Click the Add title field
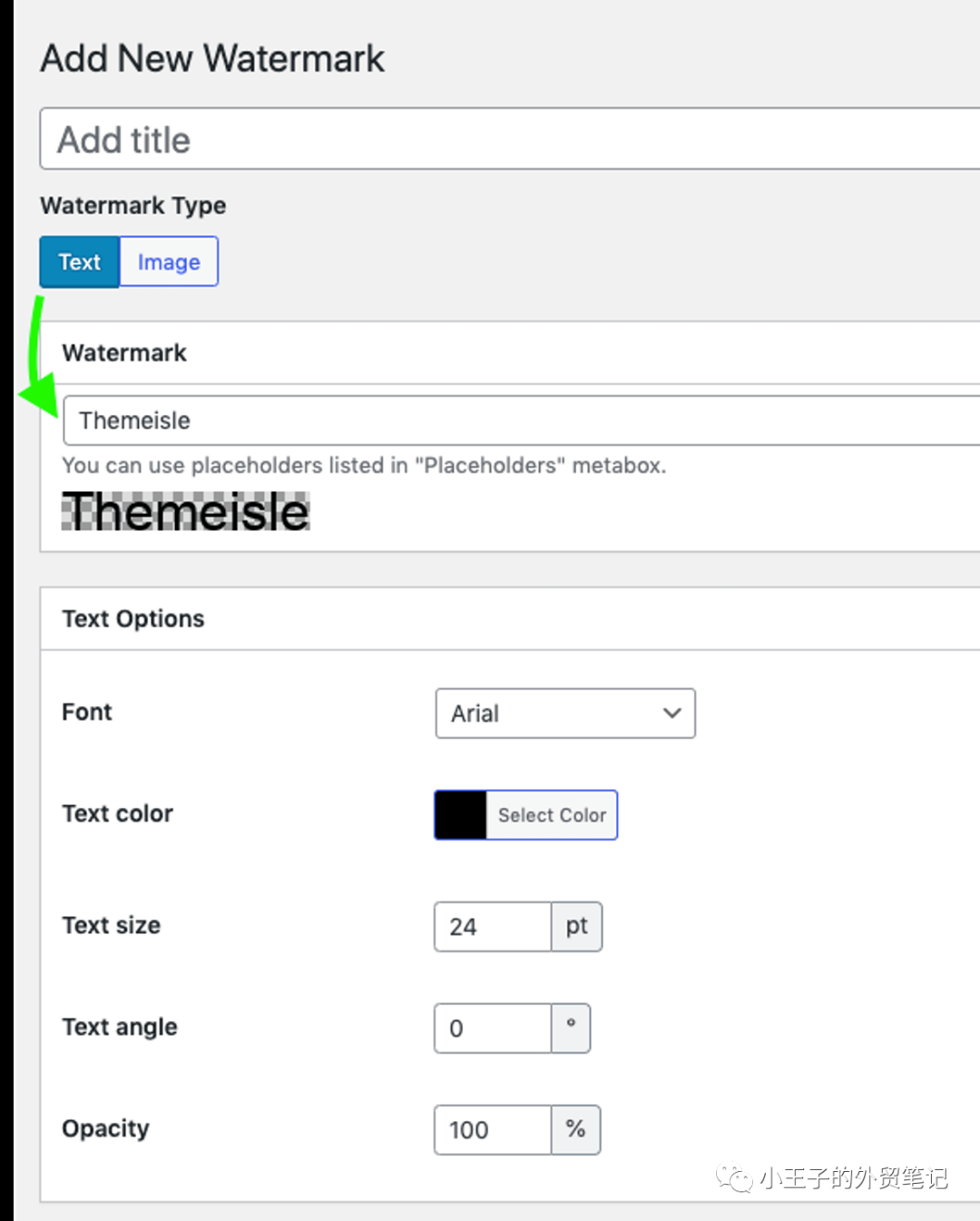980x1221 pixels. pos(510,139)
